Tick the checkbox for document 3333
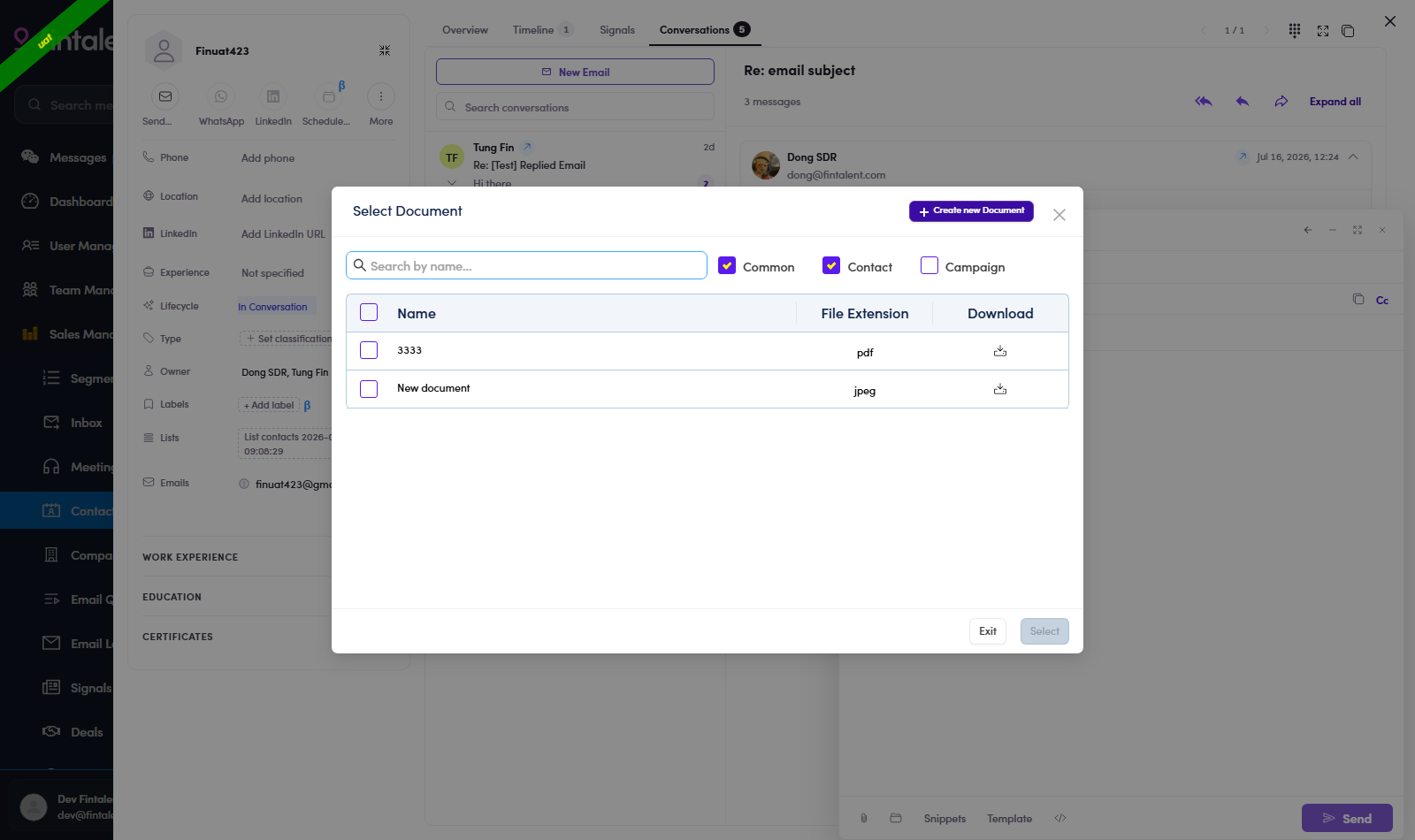 (x=369, y=350)
